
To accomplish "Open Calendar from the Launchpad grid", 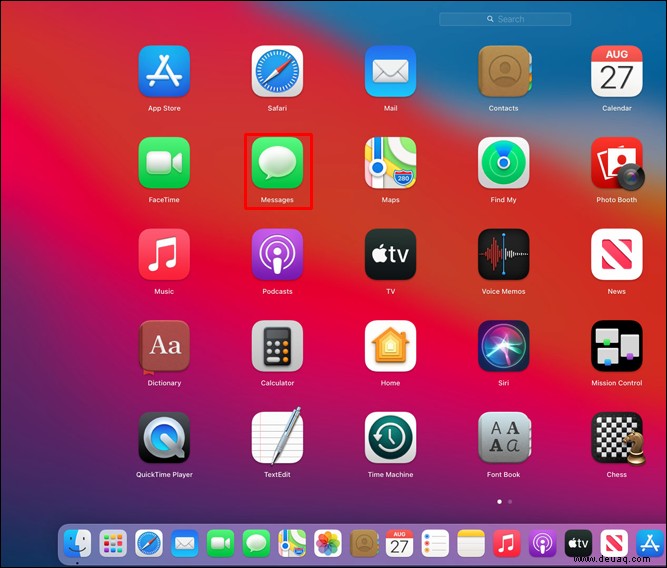I will tap(617, 71).
